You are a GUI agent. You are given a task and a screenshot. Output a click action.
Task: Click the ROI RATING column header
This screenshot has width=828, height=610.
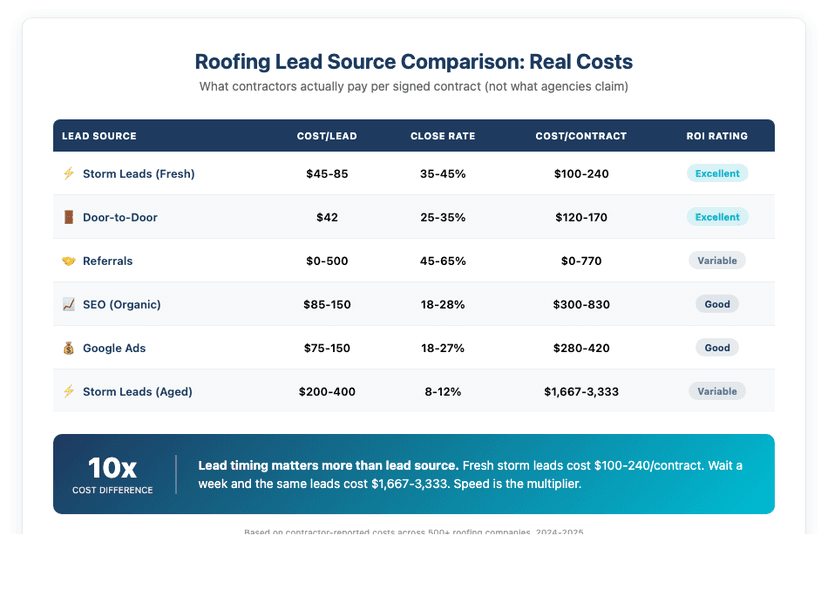[x=717, y=136]
